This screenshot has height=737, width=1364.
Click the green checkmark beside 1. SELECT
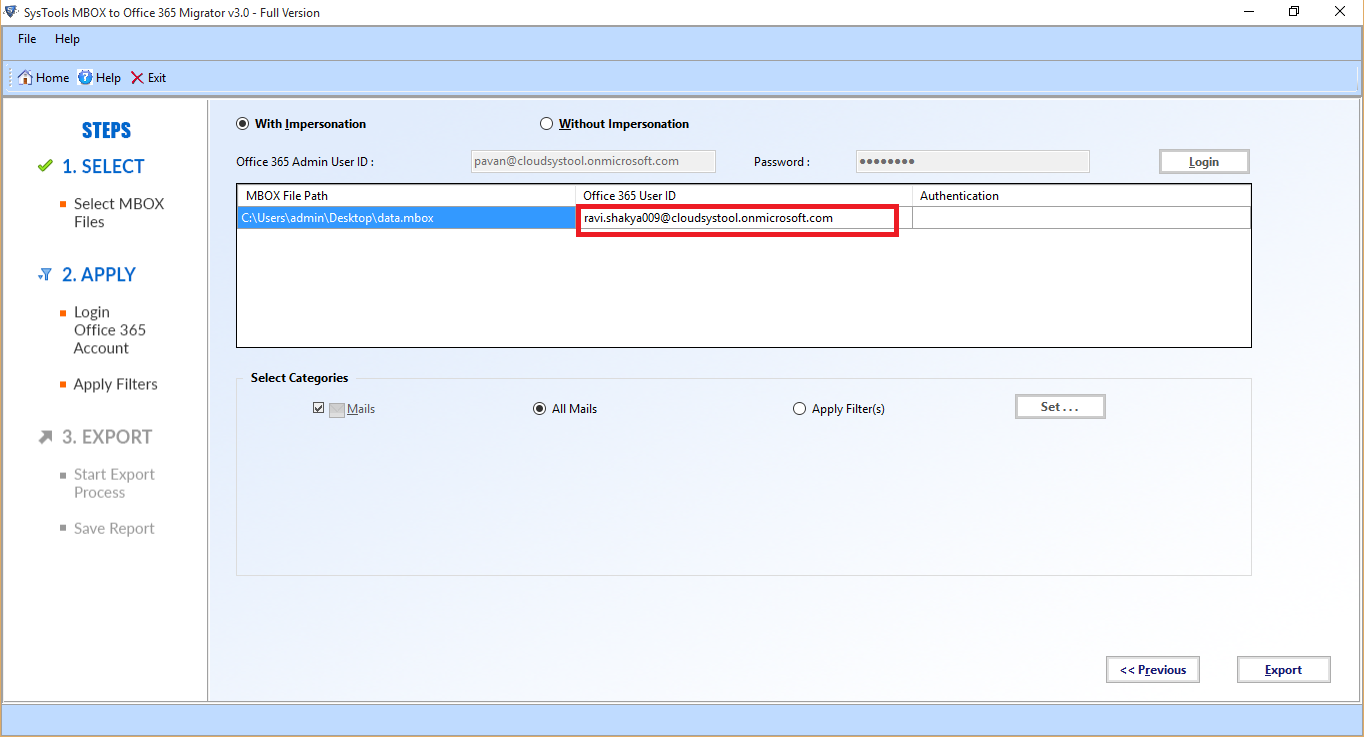tap(45, 166)
